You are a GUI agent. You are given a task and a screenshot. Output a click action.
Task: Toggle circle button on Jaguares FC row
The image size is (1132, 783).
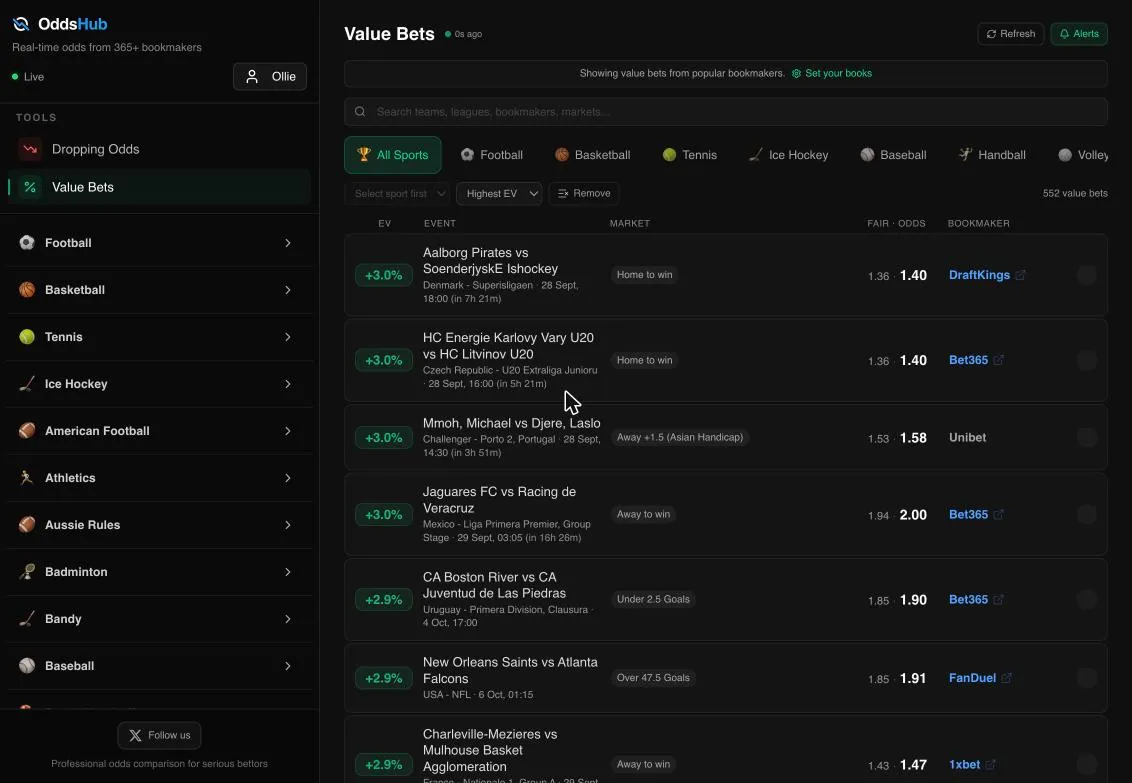click(1087, 515)
